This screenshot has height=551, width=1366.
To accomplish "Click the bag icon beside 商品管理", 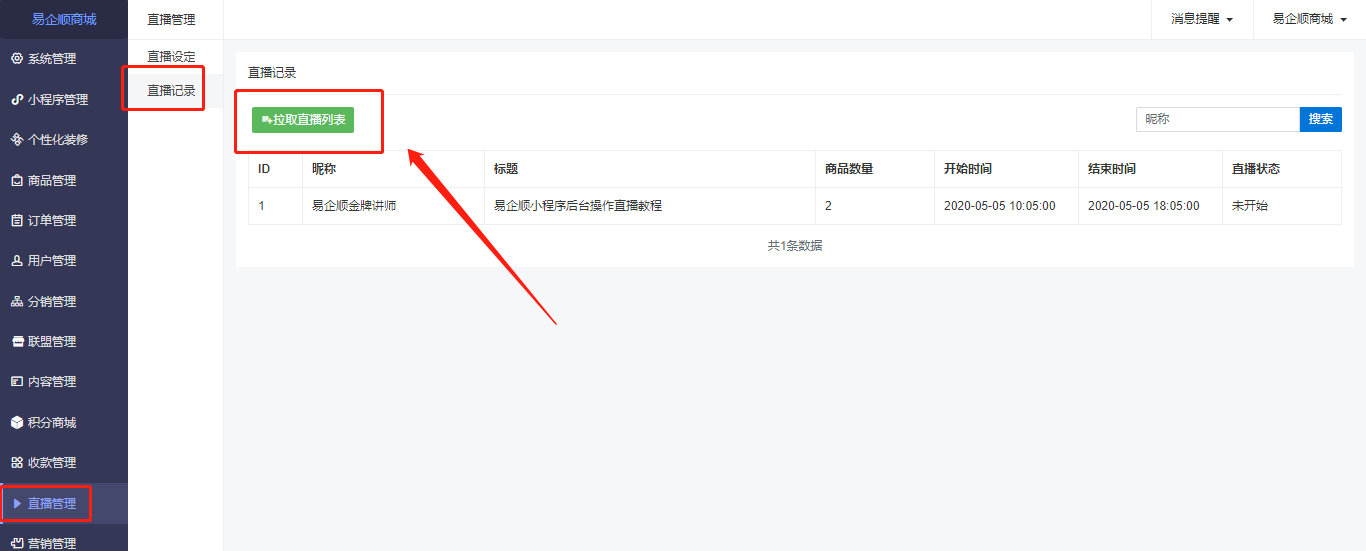I will pyautogui.click(x=16, y=181).
